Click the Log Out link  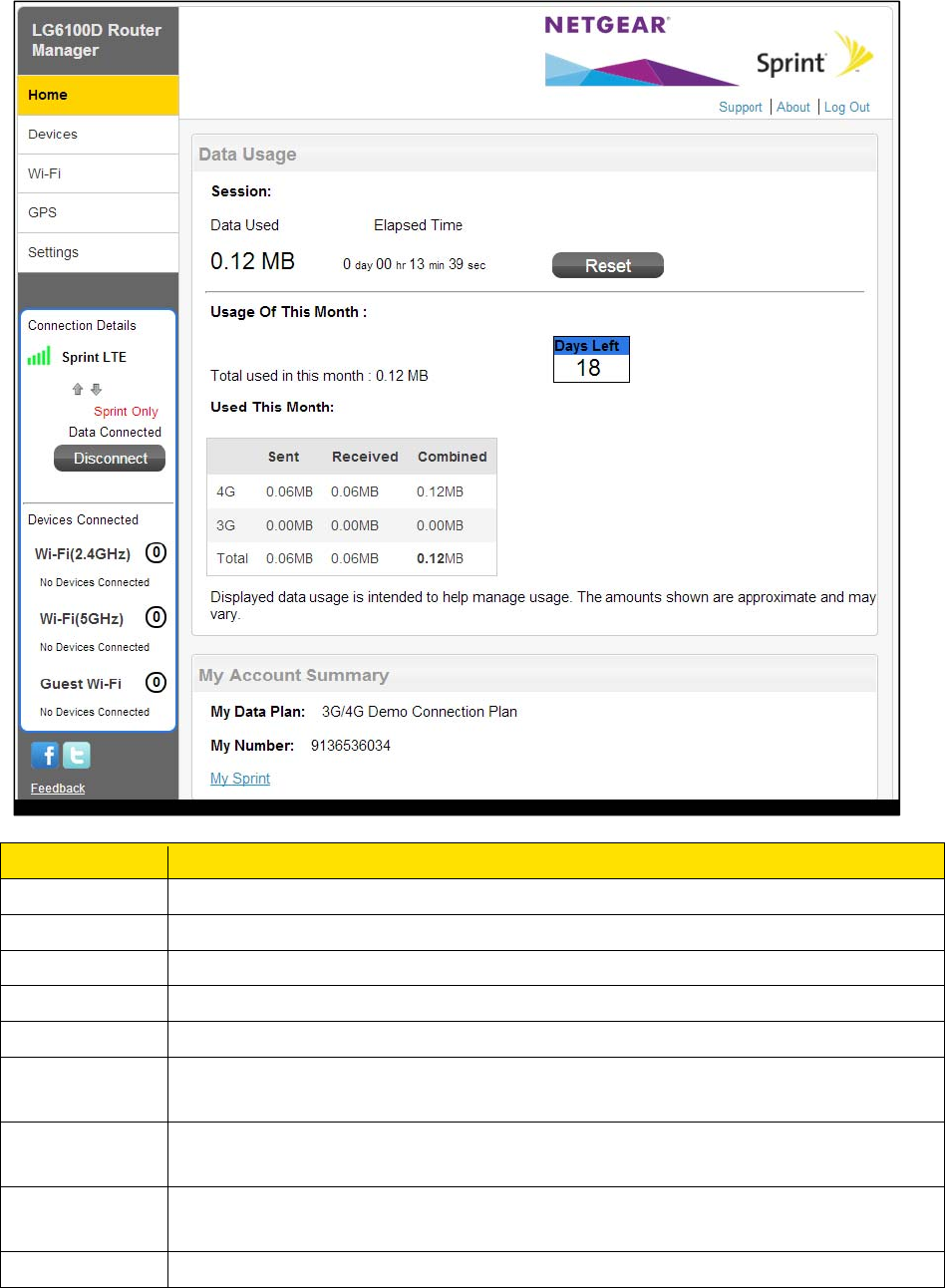(847, 107)
